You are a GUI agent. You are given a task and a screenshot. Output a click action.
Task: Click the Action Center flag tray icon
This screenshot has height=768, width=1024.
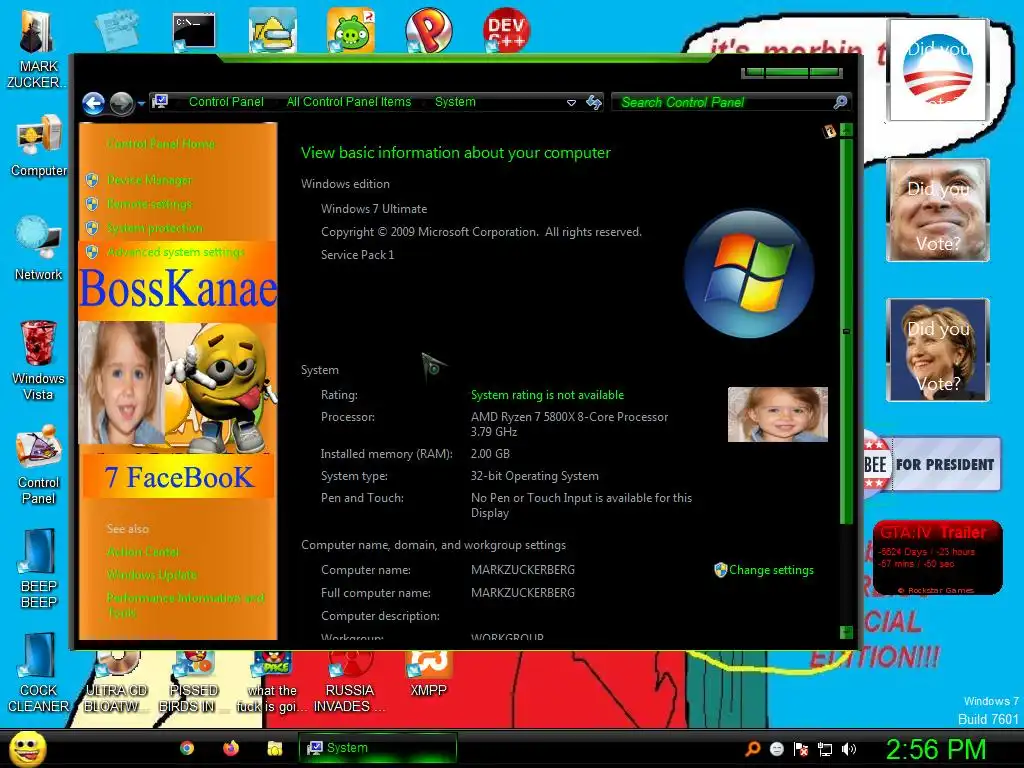tap(801, 749)
